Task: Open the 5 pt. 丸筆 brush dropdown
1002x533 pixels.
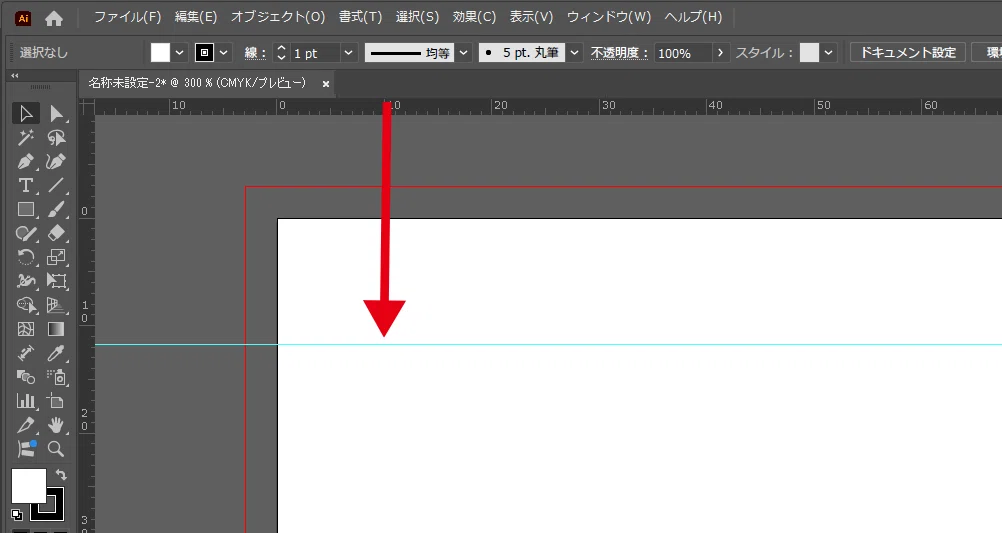Action: coord(574,53)
